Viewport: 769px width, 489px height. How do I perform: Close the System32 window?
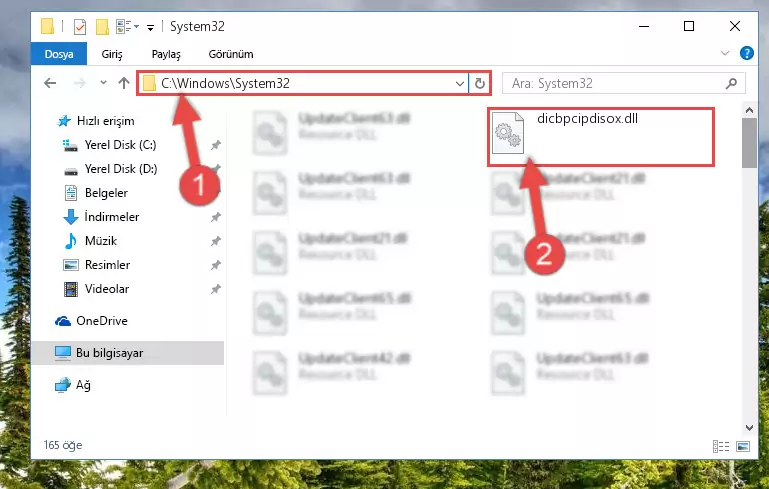735,26
